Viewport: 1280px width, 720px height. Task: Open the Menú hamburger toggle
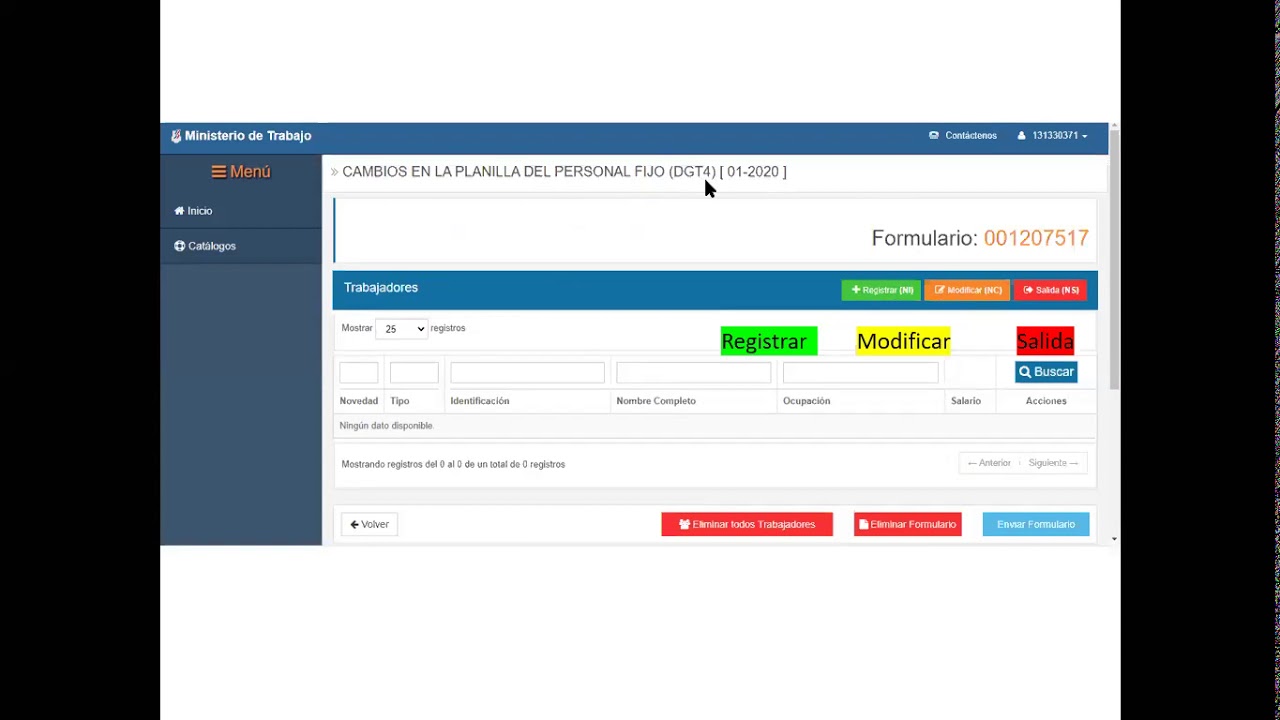tap(241, 172)
